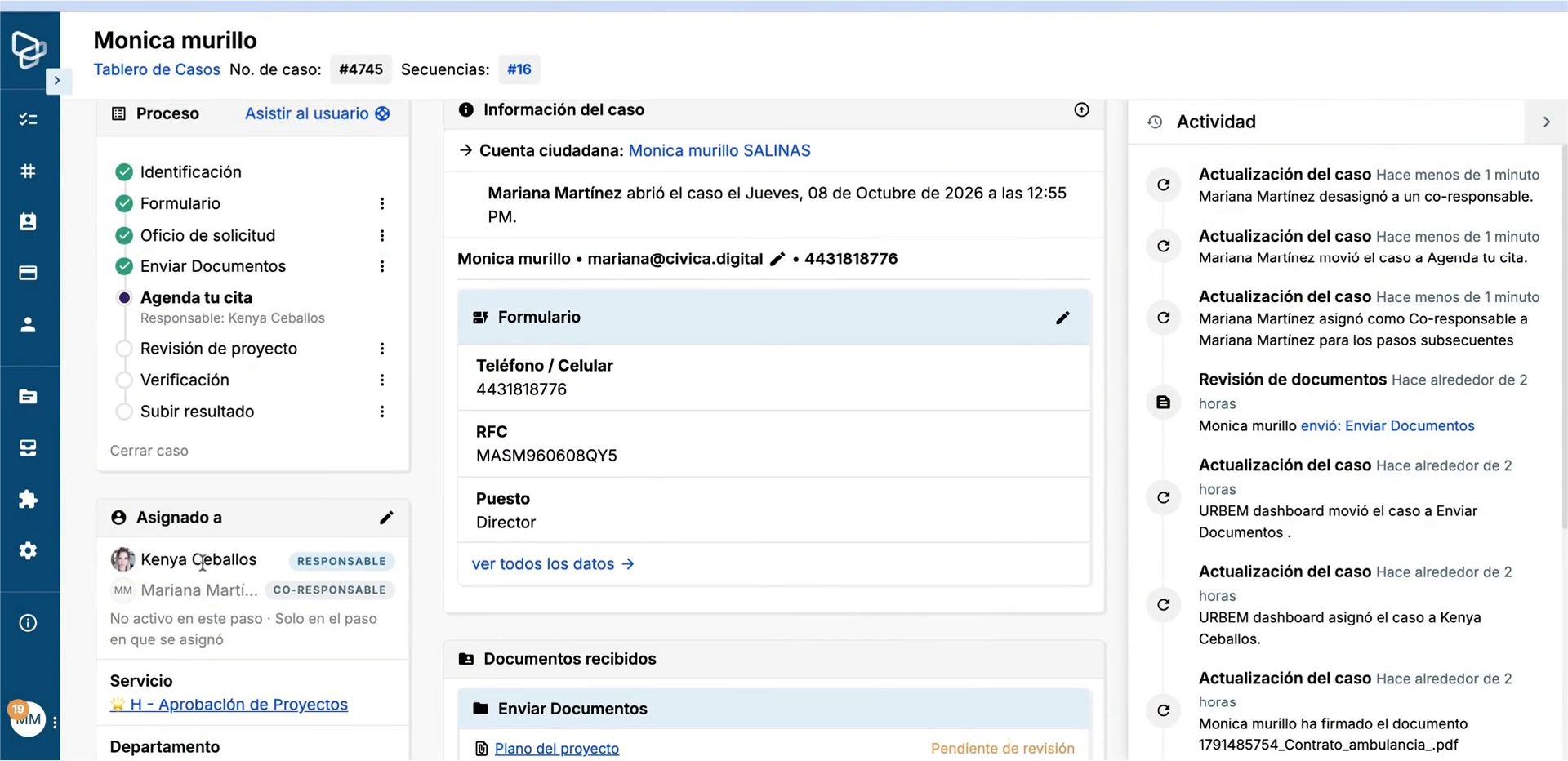Click Kenya Ceballos avatar photo
This screenshot has width=1568, height=761.
click(x=122, y=559)
